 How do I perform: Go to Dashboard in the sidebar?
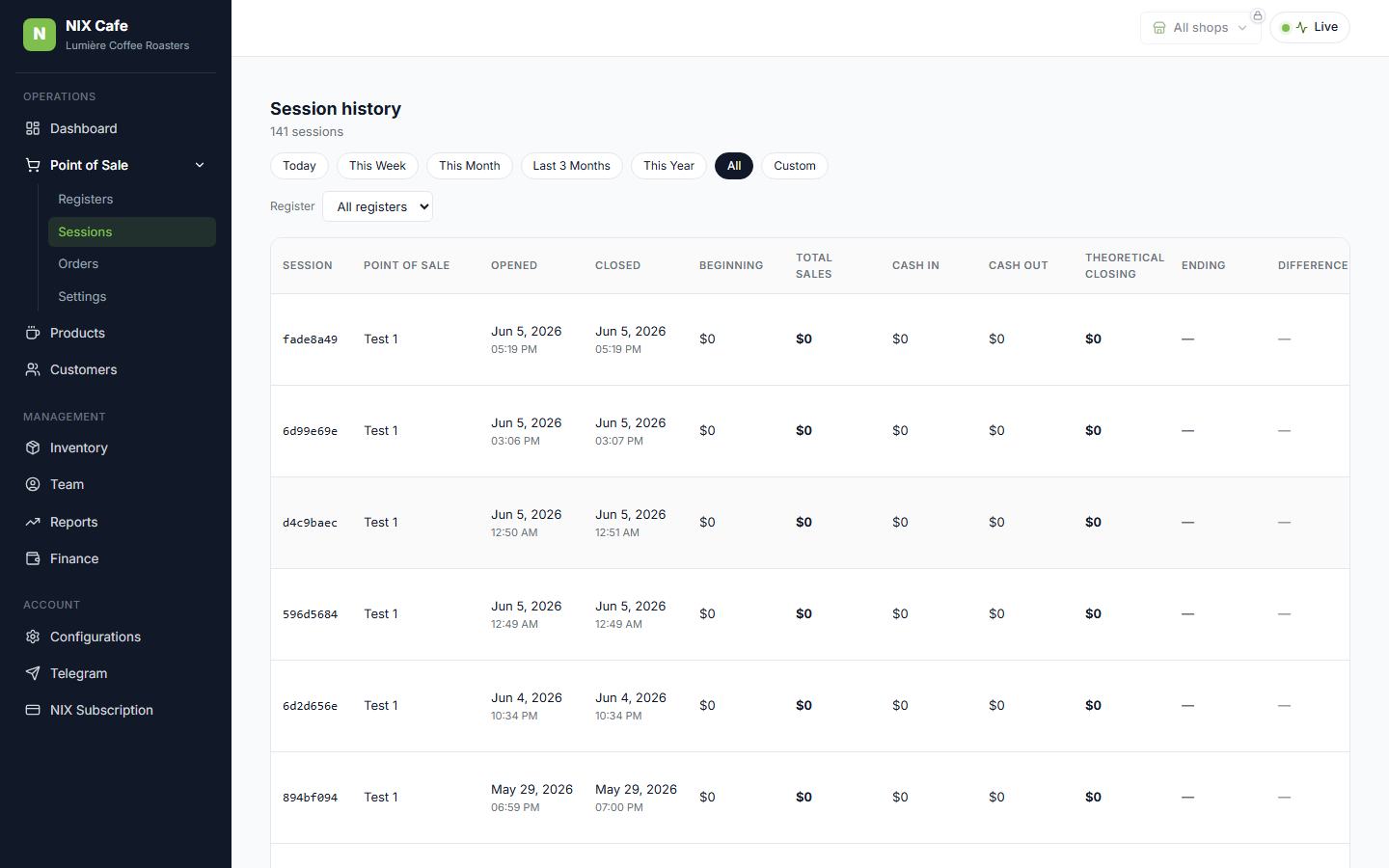pos(116,128)
